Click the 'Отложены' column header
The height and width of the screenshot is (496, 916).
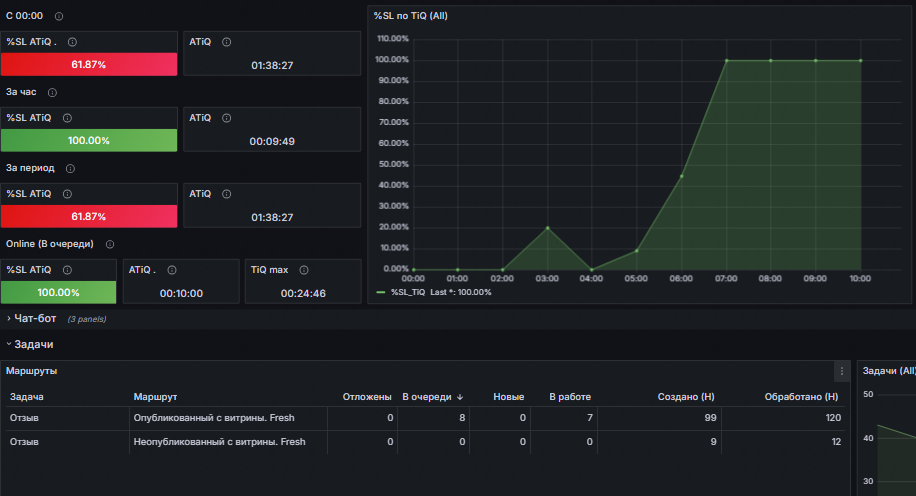pyautogui.click(x=367, y=397)
